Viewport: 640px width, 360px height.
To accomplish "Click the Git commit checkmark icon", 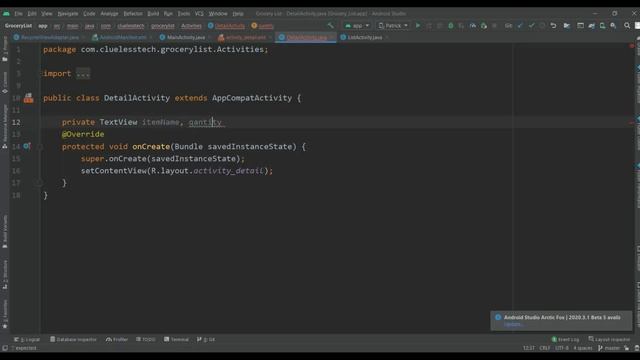I will (x=531, y=25).
